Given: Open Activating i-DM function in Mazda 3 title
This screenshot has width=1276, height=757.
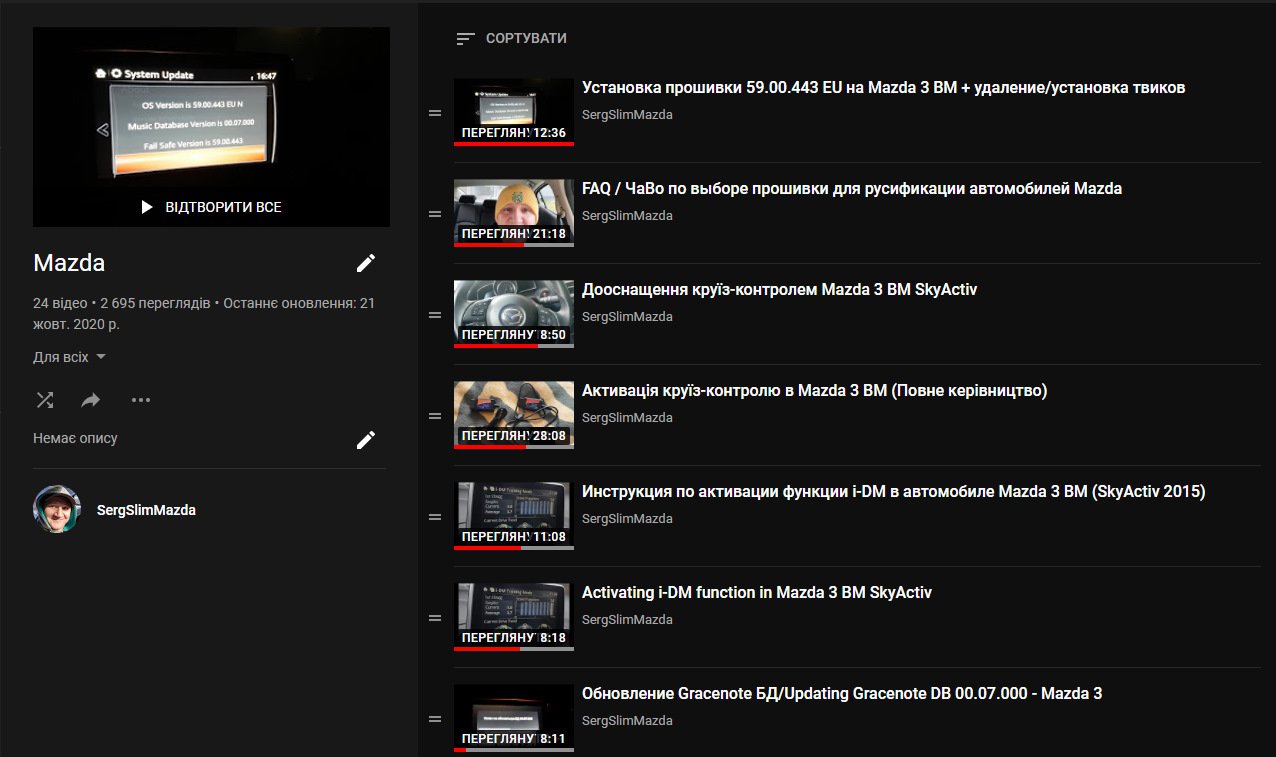Looking at the screenshot, I should 757,593.
